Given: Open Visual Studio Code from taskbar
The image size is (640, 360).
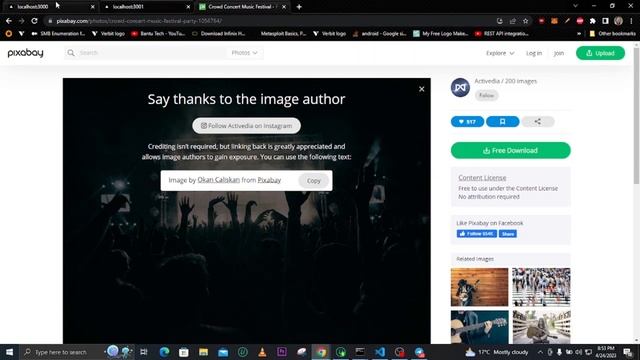Looking at the screenshot, I should coord(380,352).
